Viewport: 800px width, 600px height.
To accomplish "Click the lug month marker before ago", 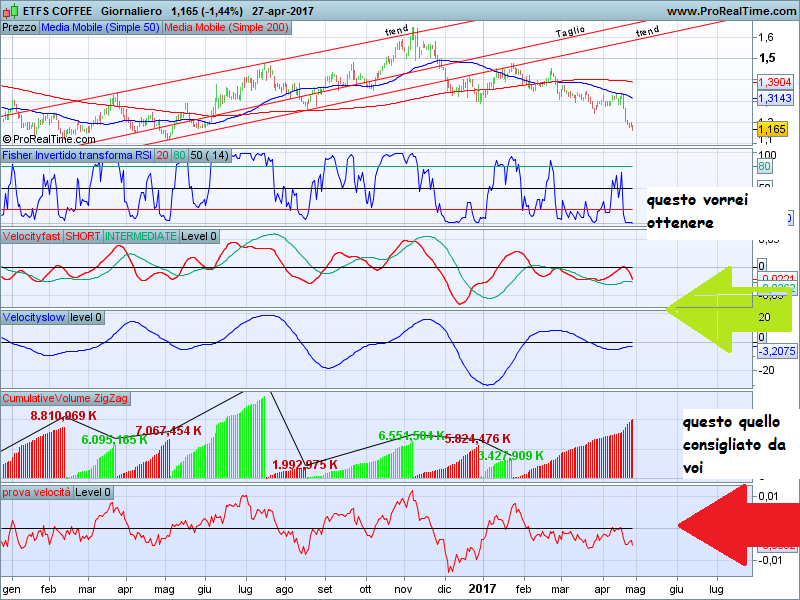I will click(x=245, y=590).
